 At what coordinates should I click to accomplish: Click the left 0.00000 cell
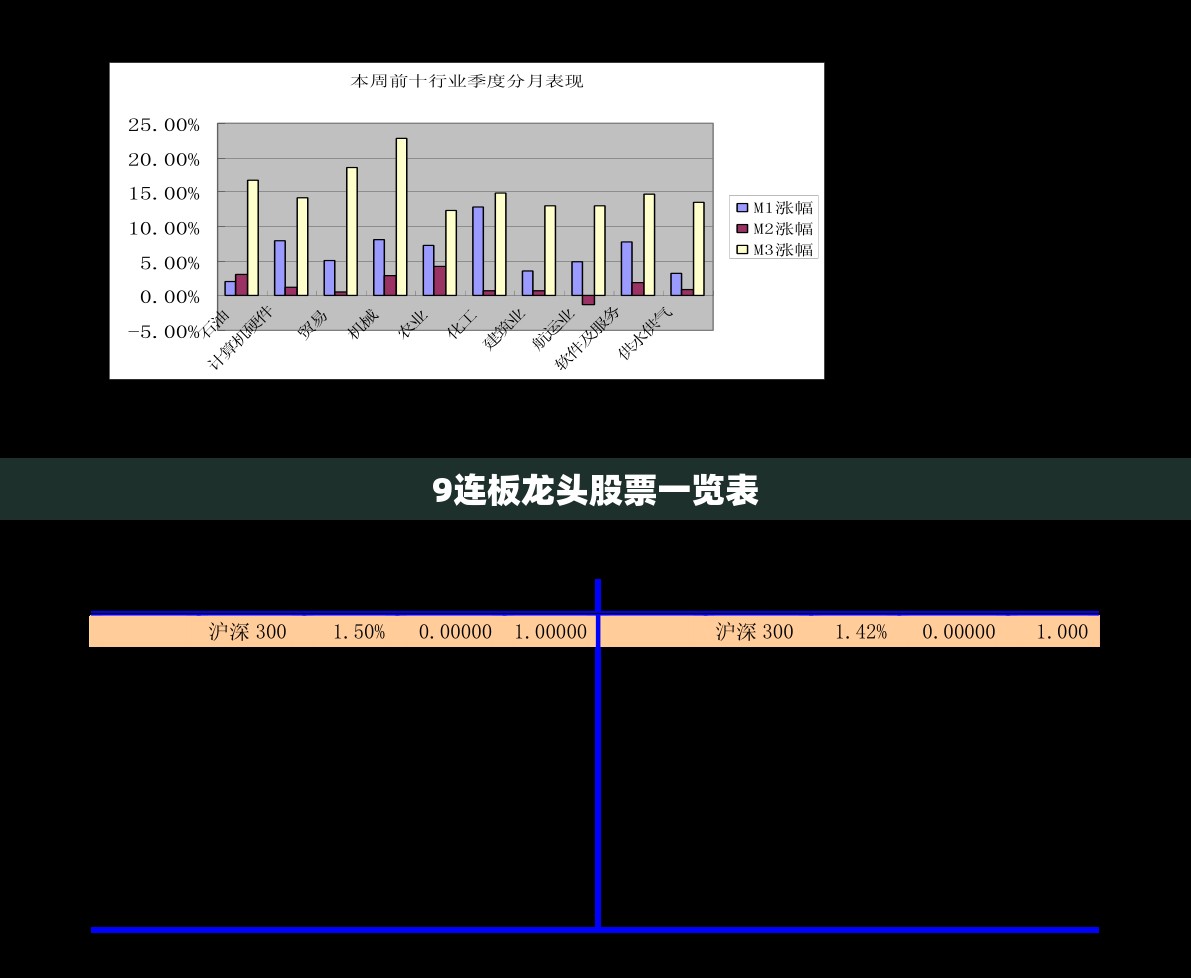click(x=455, y=632)
